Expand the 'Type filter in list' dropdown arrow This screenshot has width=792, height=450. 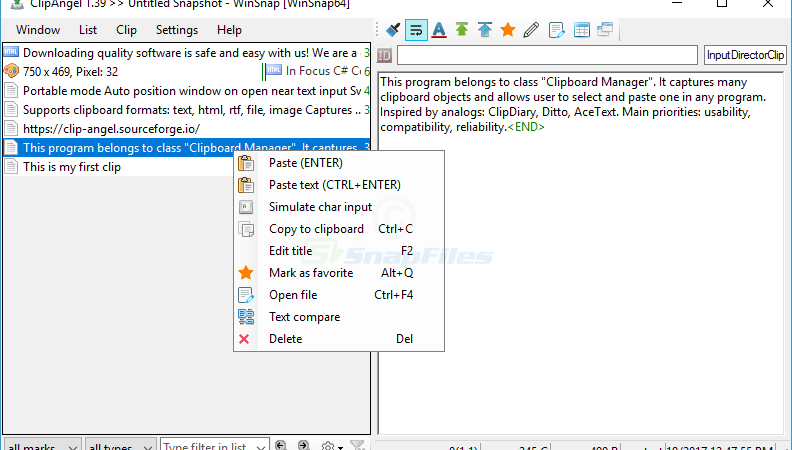pos(261,446)
